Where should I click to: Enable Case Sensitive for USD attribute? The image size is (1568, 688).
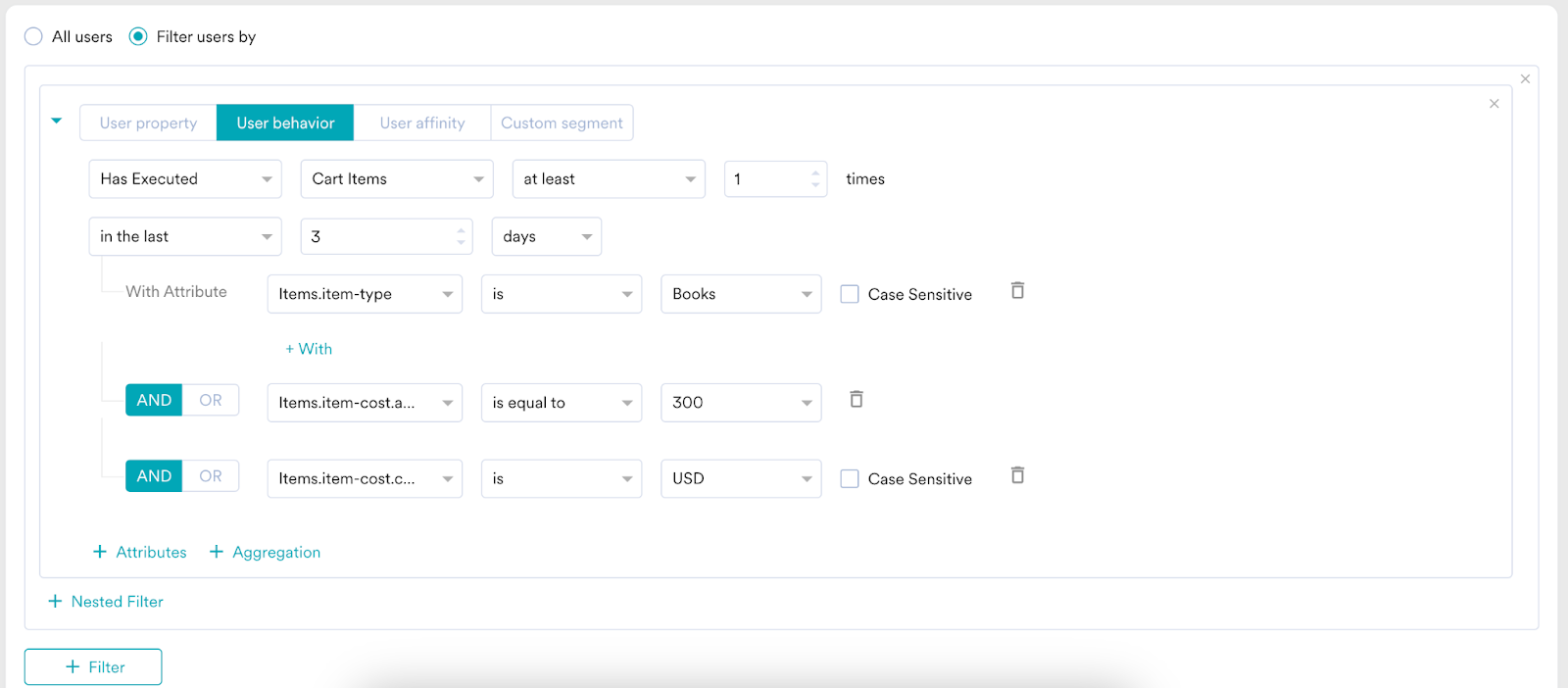click(x=850, y=478)
